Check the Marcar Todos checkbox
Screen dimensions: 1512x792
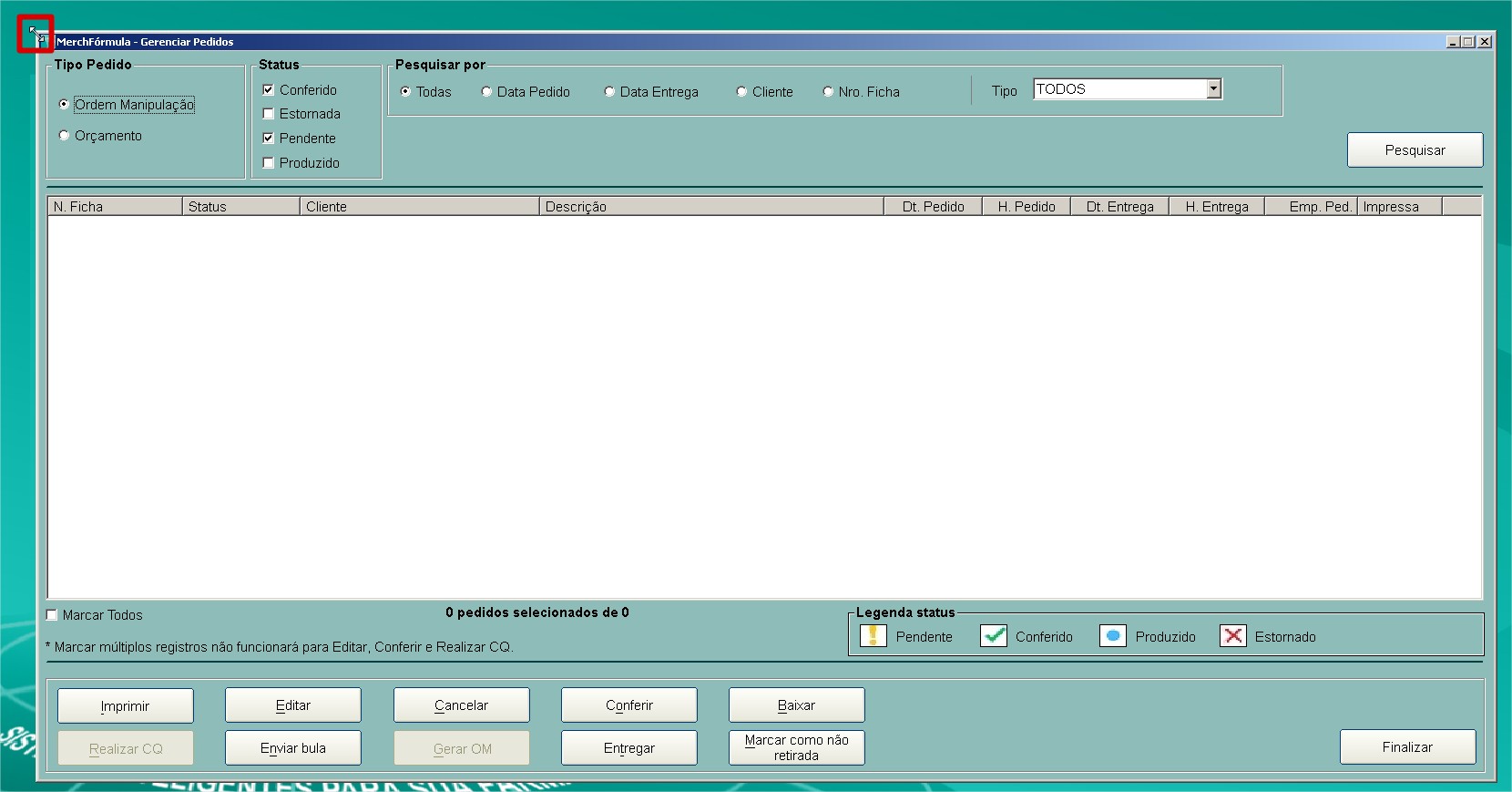point(53,615)
